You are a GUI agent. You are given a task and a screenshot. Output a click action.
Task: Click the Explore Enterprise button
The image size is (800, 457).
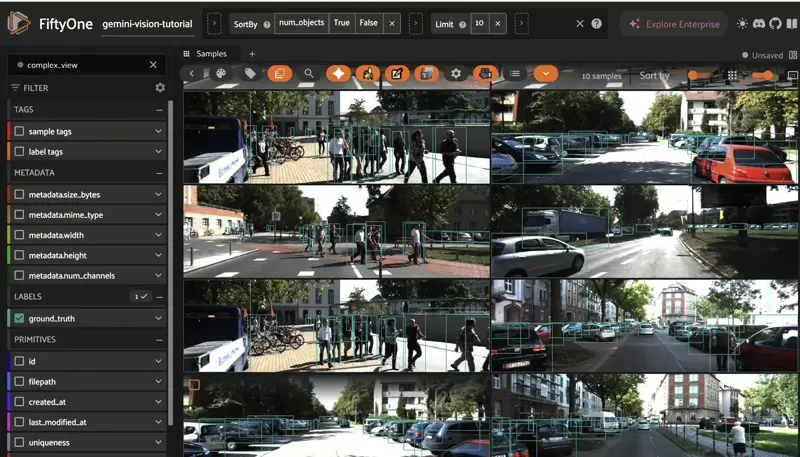click(x=672, y=23)
